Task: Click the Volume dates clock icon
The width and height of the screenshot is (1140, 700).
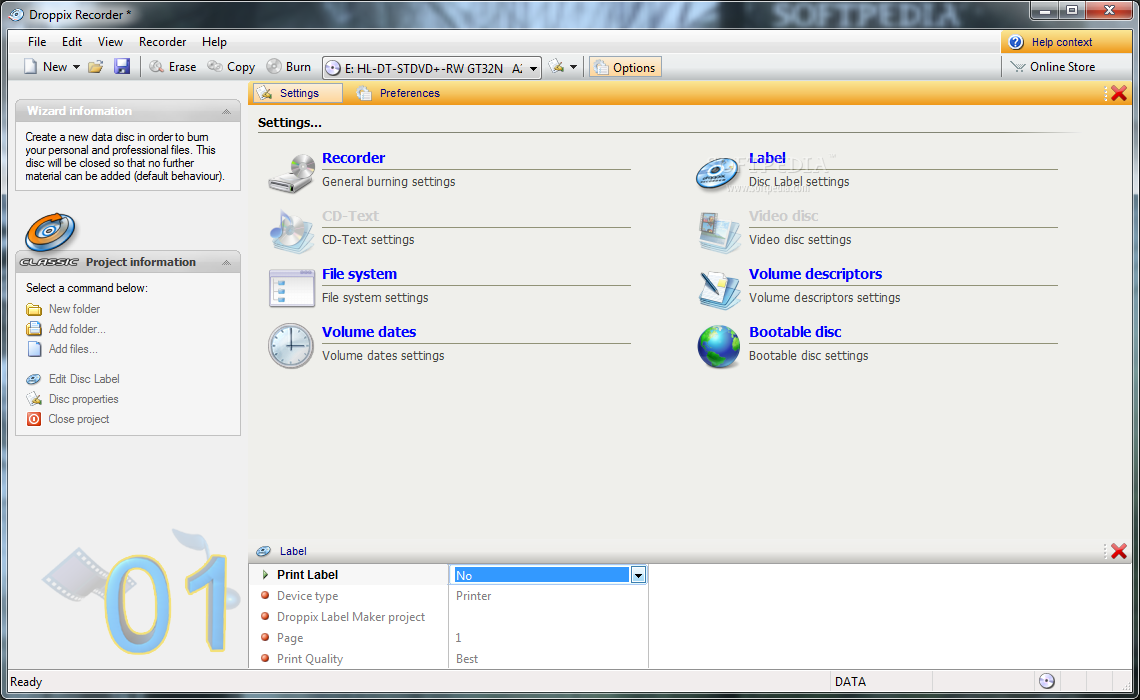Action: click(291, 346)
